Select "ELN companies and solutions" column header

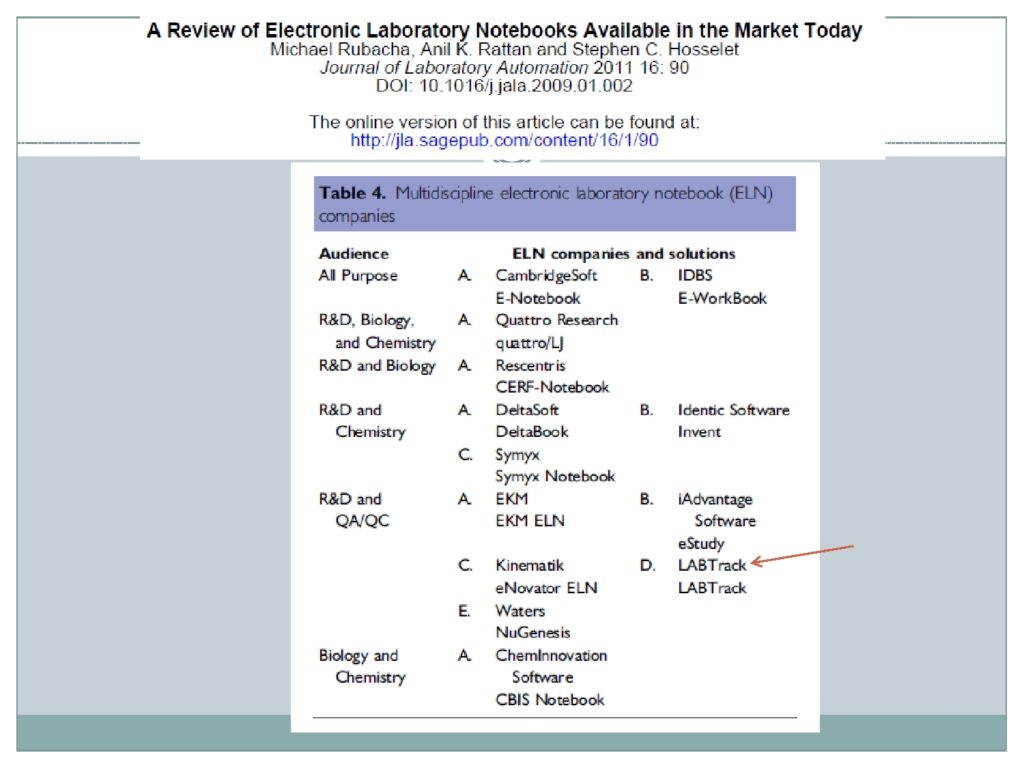624,253
